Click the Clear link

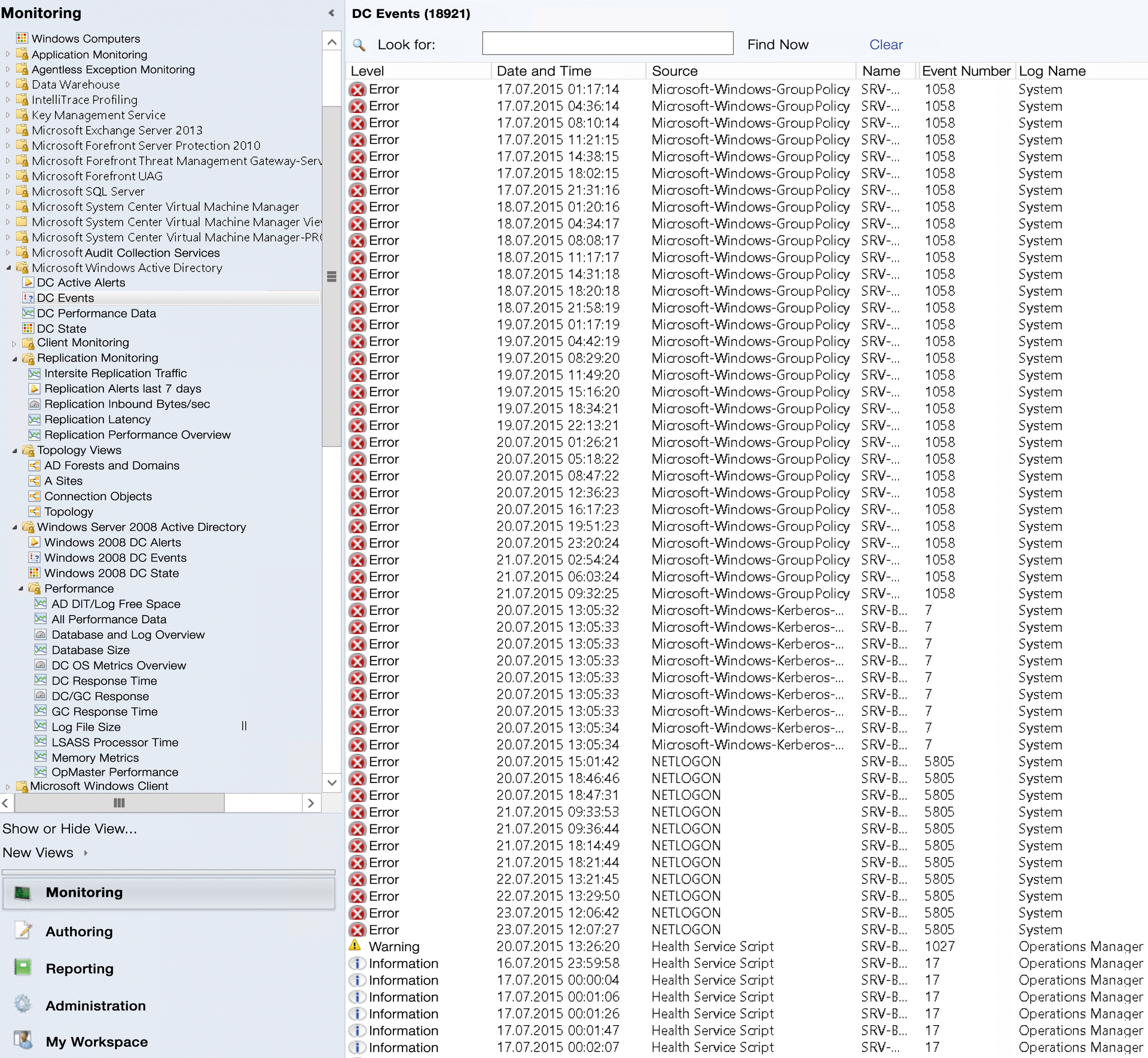point(886,44)
